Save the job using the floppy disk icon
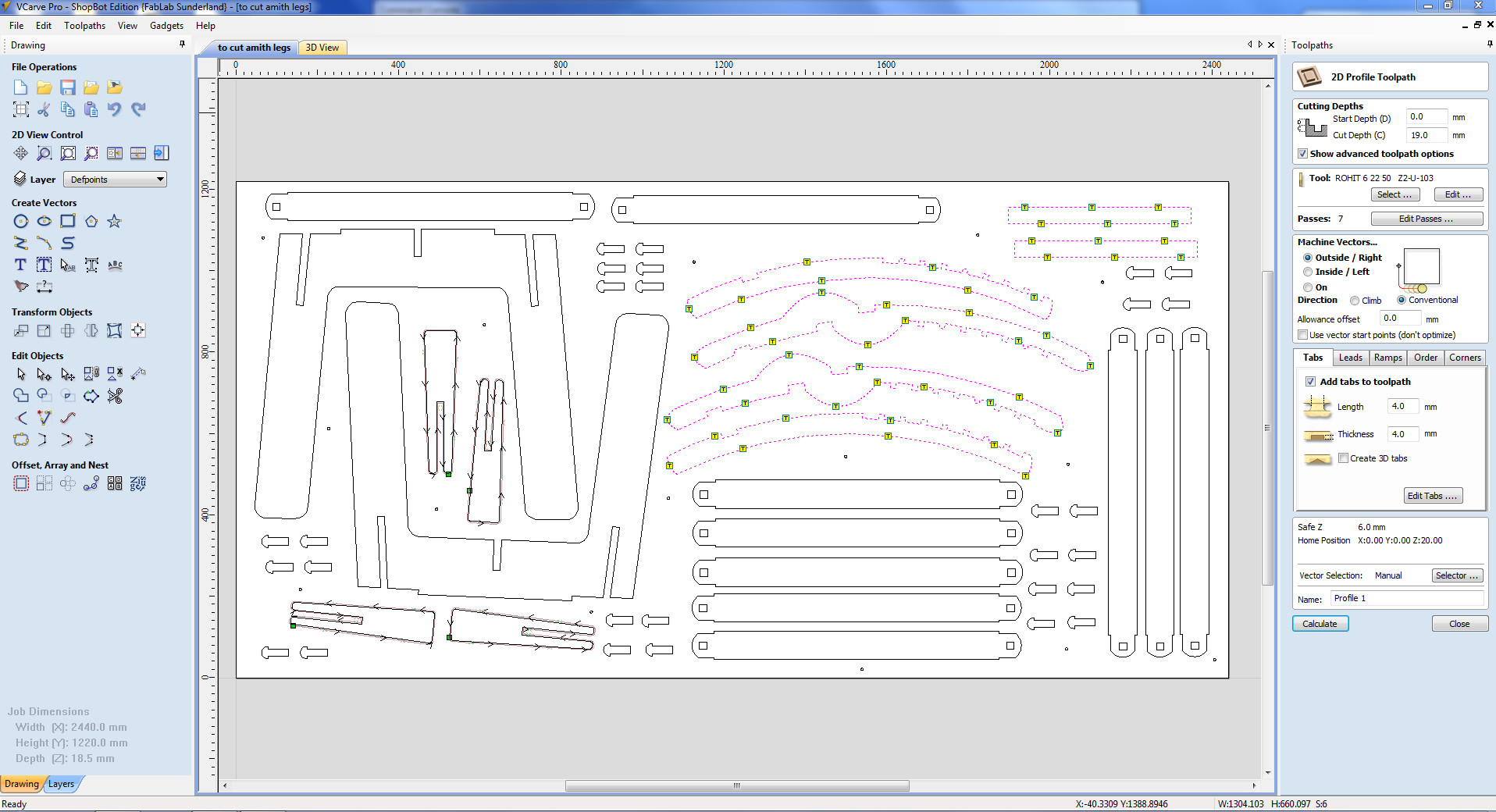1496x812 pixels. [x=68, y=87]
